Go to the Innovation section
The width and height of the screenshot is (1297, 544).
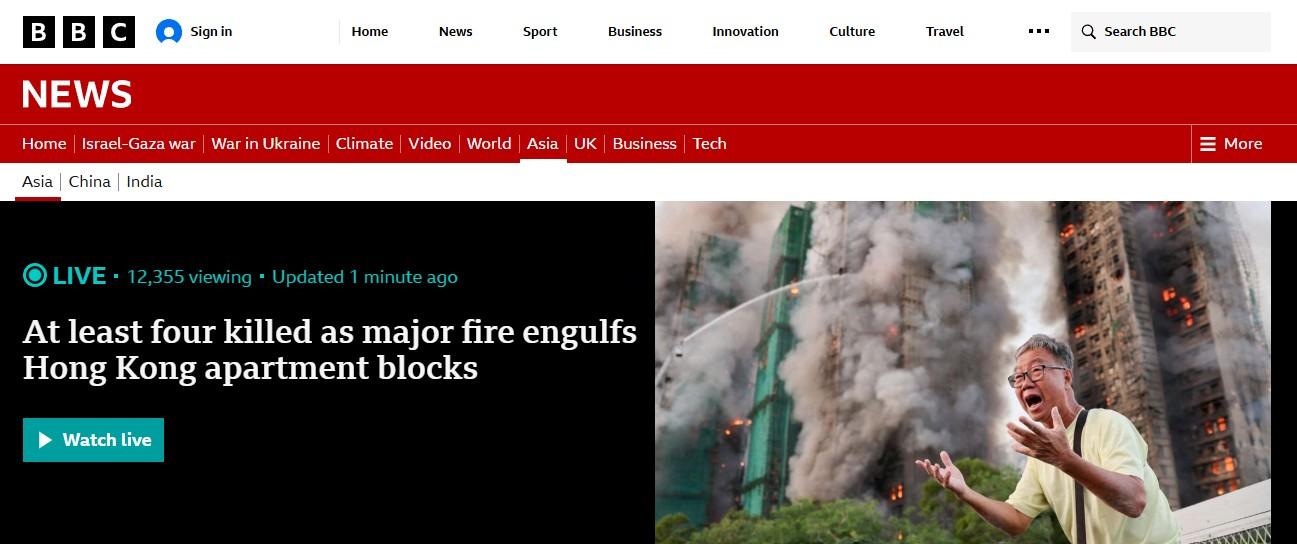click(x=745, y=32)
